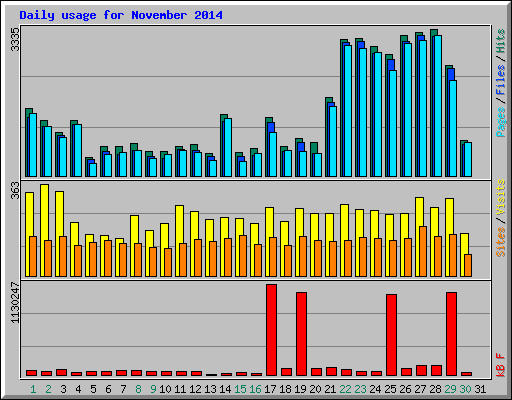The width and height of the screenshot is (512, 400).
Task: Click the day 2 axis label
Action: point(48,389)
